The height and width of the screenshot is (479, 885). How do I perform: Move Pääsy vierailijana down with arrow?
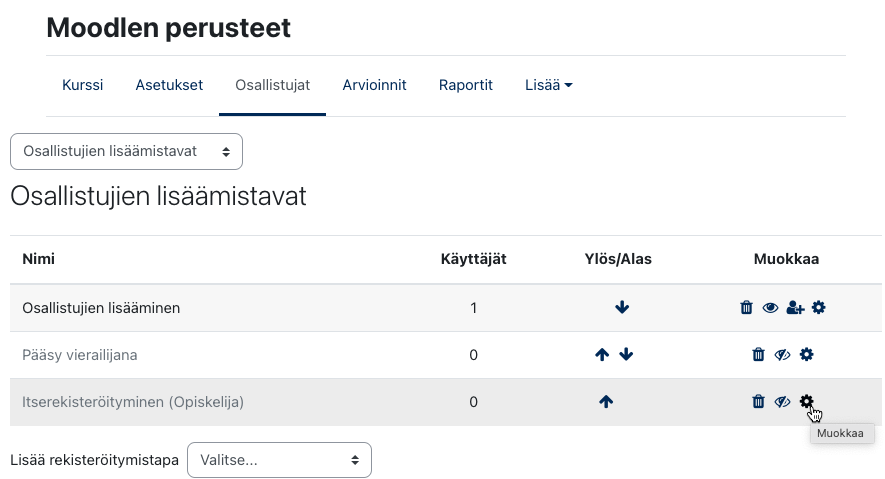click(626, 354)
